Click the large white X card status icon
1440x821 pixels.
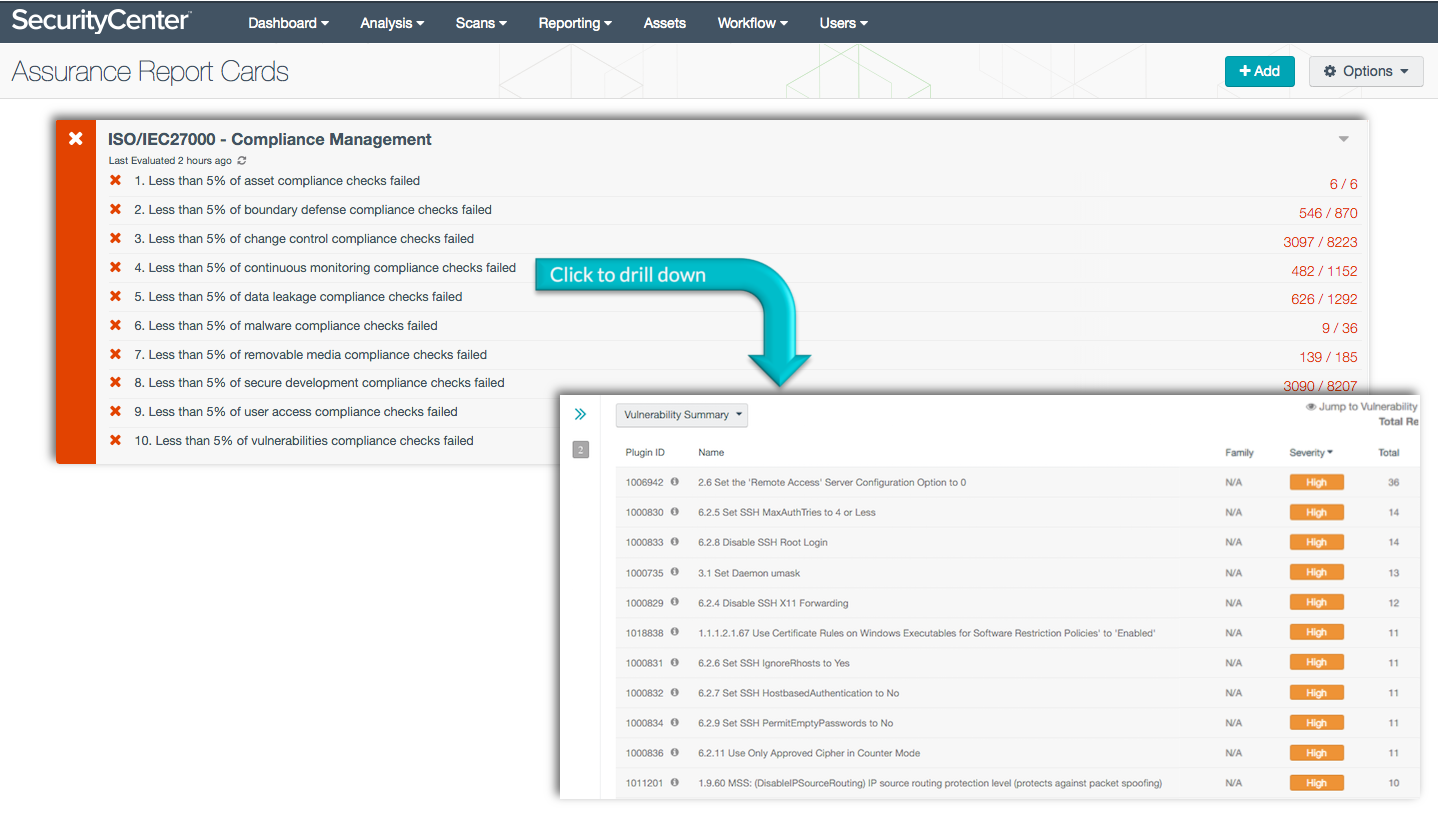pyautogui.click(x=76, y=139)
